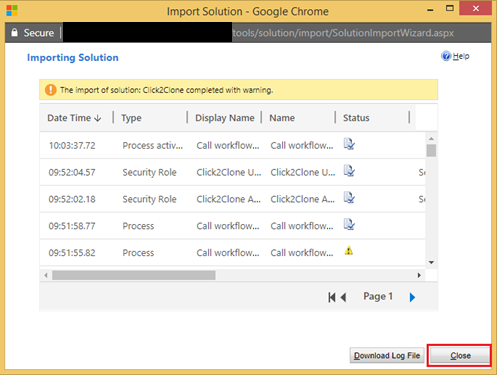Click the 'Process activ...' type cell

click(x=152, y=145)
